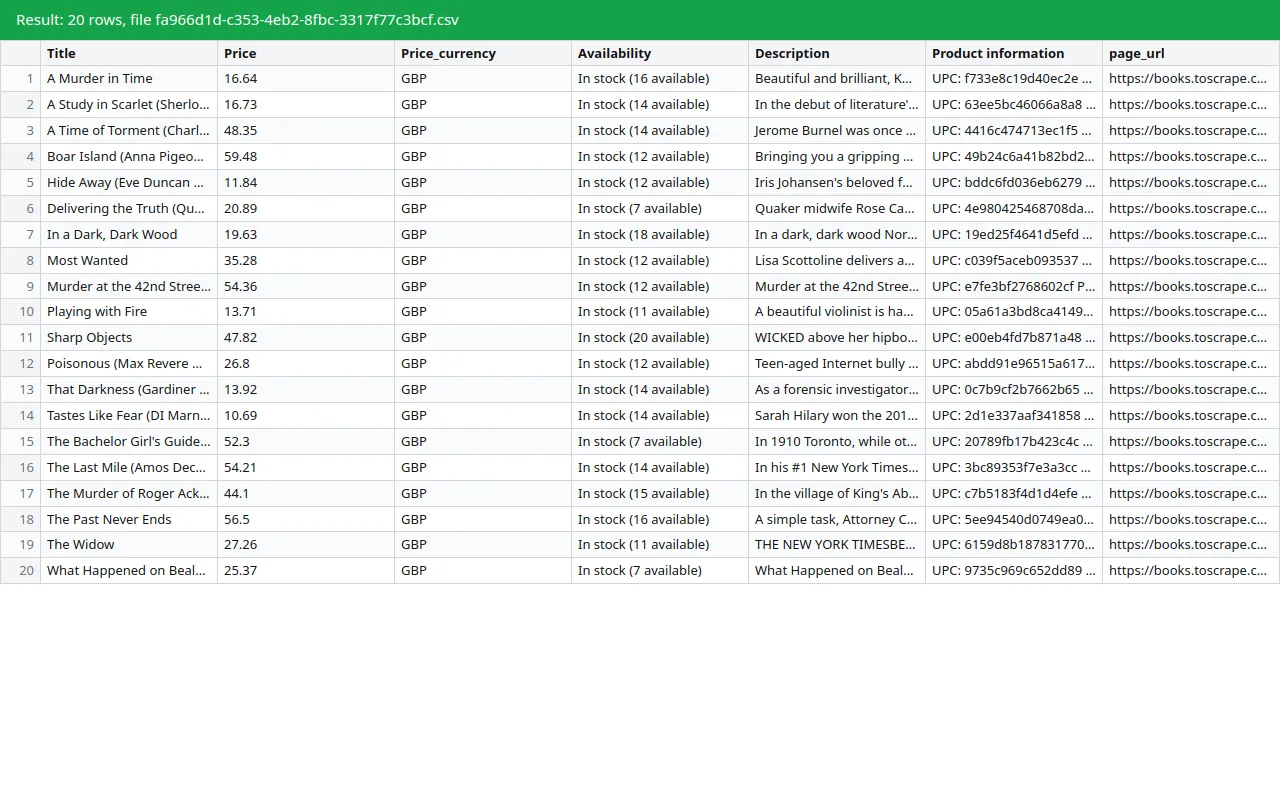
Task: Click description 'THE NEW YORK TIMESBE...'
Action: pos(837,545)
